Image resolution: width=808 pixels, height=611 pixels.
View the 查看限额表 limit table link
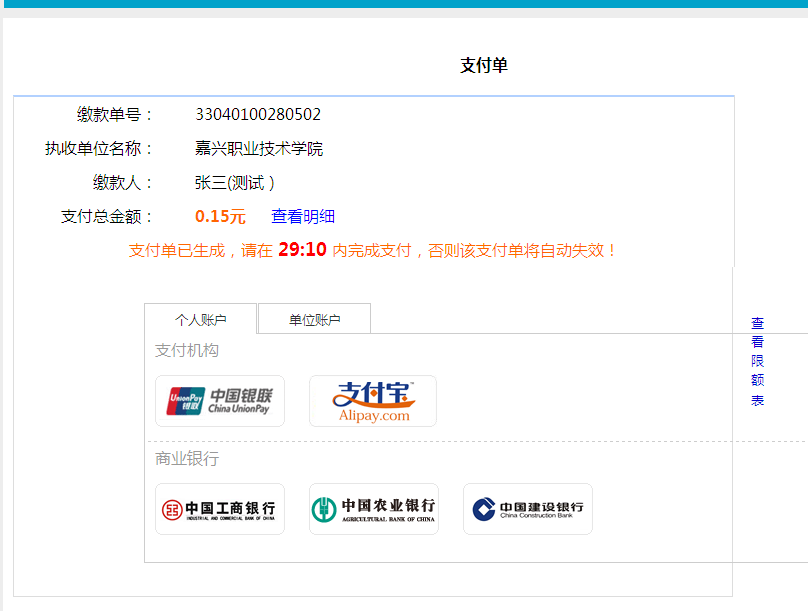[x=757, y=362]
